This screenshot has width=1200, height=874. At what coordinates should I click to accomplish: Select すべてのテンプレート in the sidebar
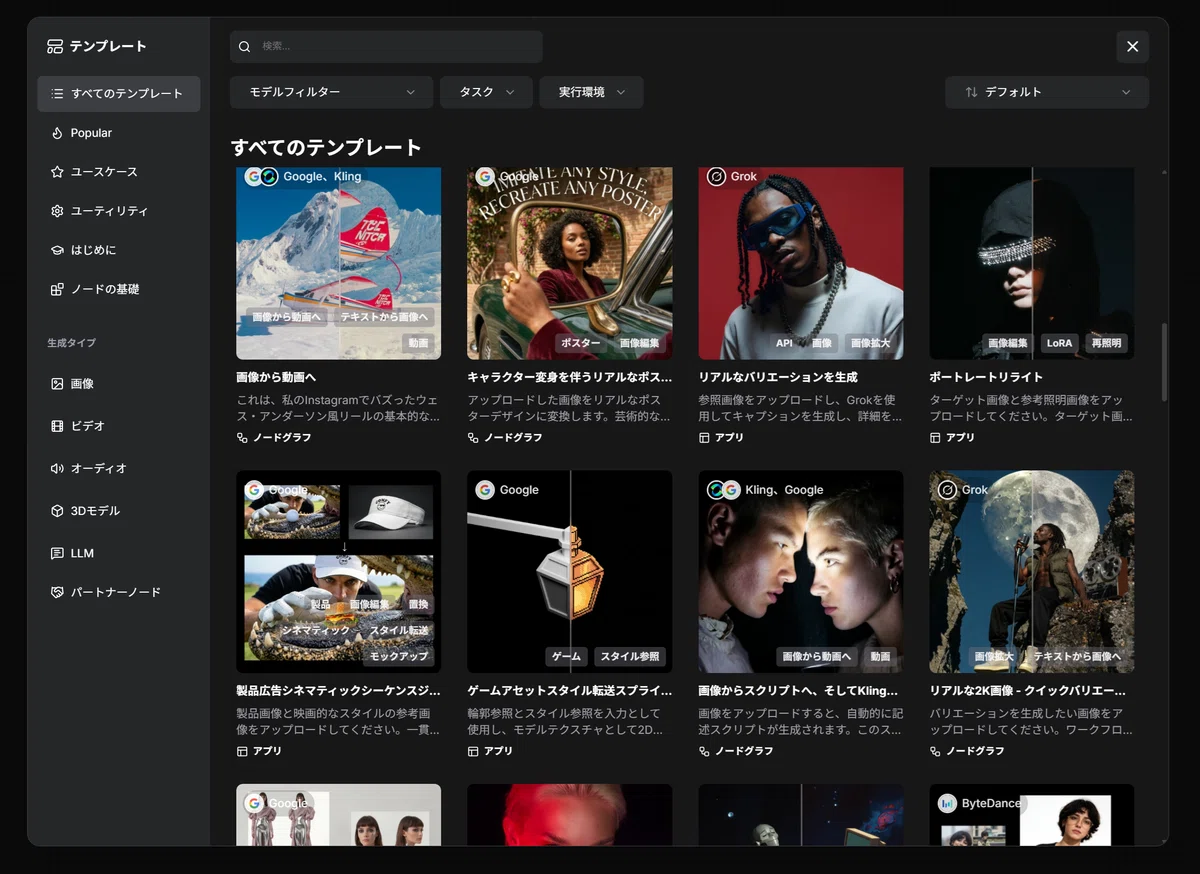click(119, 94)
